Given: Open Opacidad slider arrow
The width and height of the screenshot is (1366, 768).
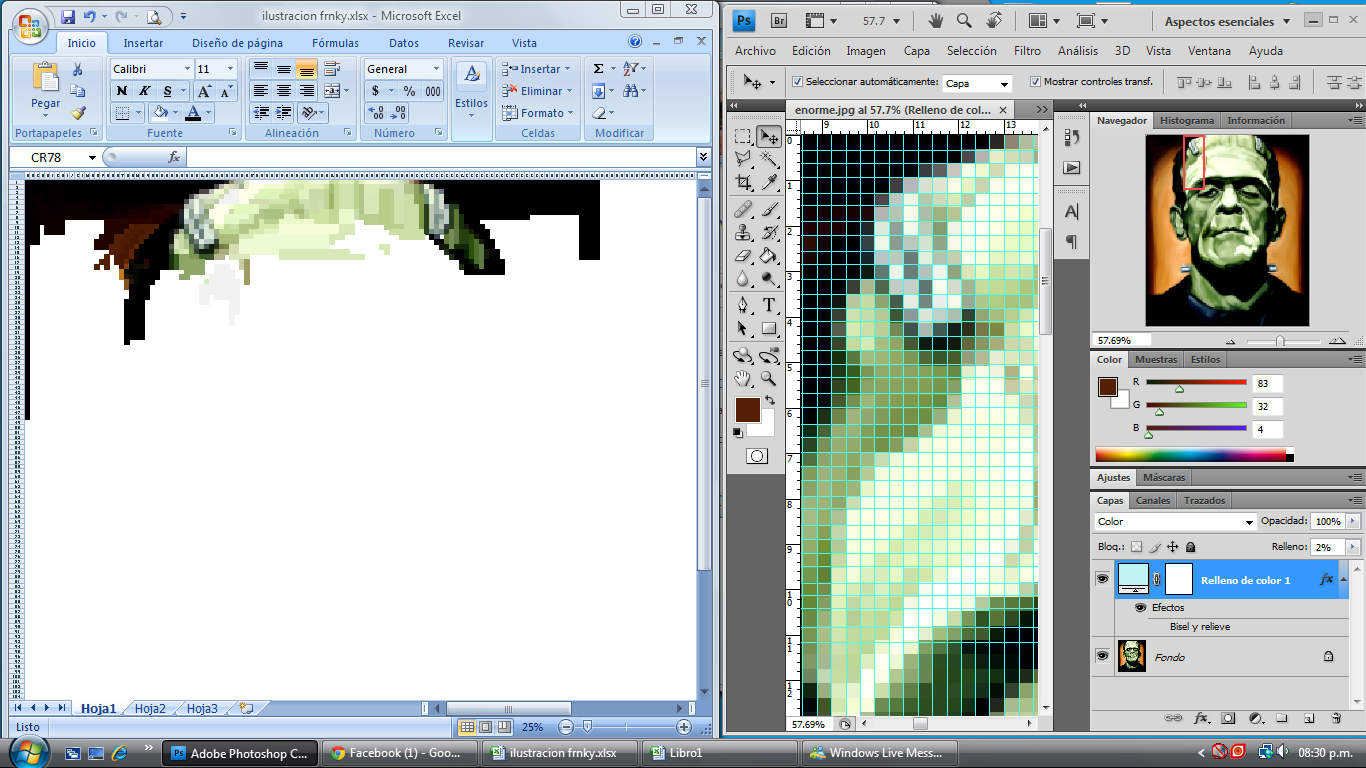Looking at the screenshot, I should 1355,522.
